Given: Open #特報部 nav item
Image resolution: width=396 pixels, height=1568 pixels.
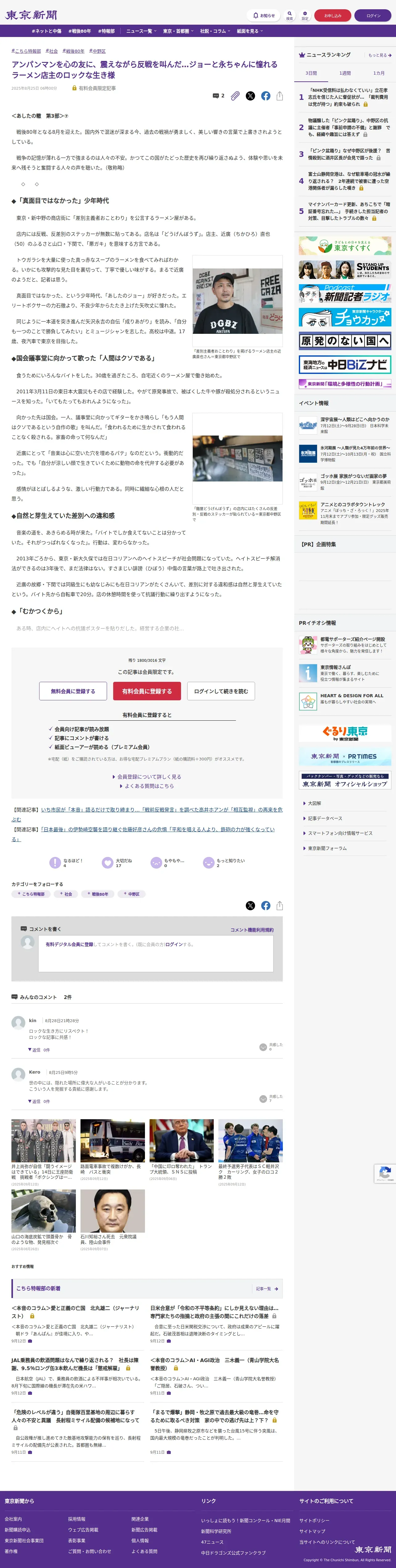Looking at the screenshot, I should pos(106,31).
